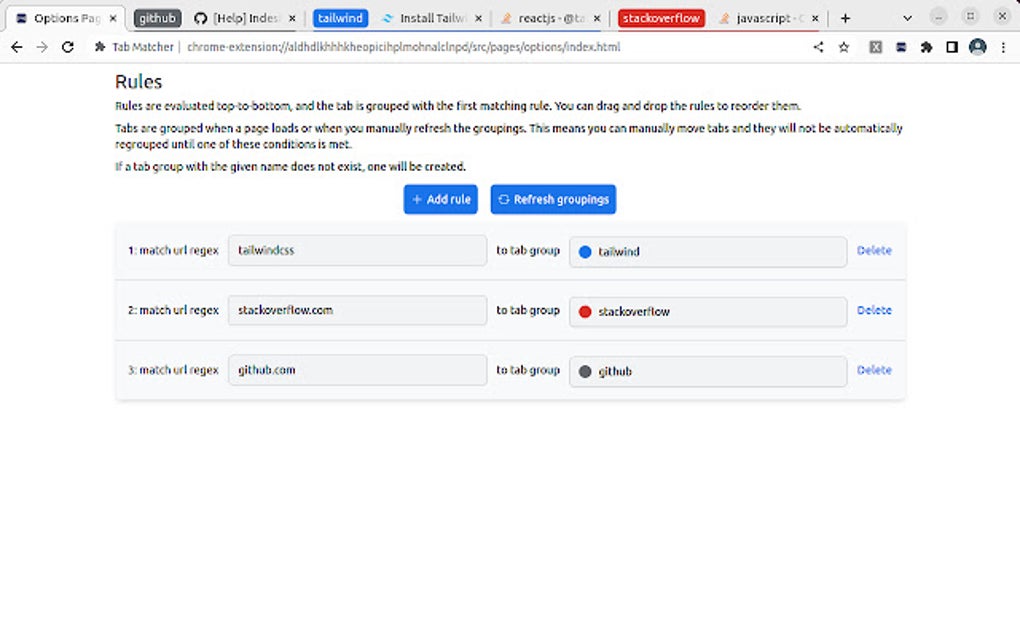Click the grey github color dot
This screenshot has width=1020, height=638.
pyautogui.click(x=585, y=371)
